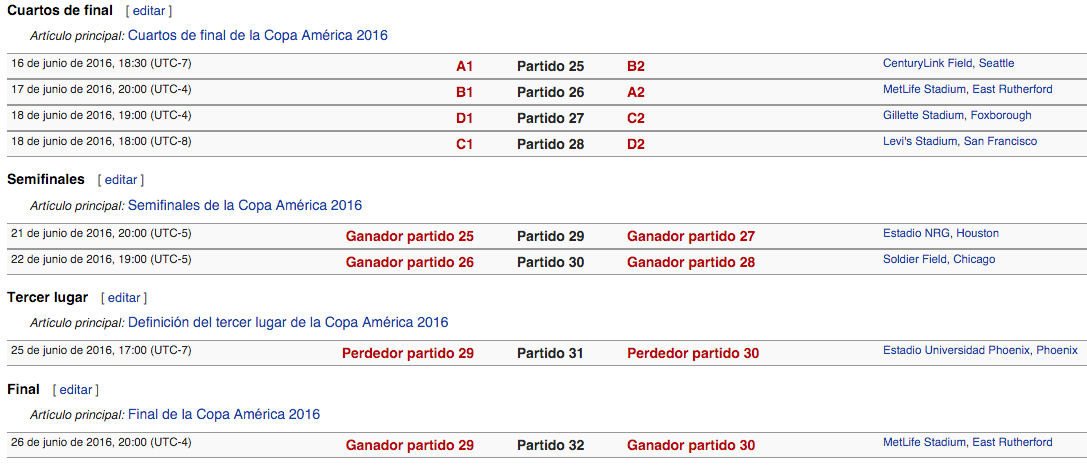Open Definición del tercer lugar article link
The width and height of the screenshot is (1087, 465).
coord(287,323)
